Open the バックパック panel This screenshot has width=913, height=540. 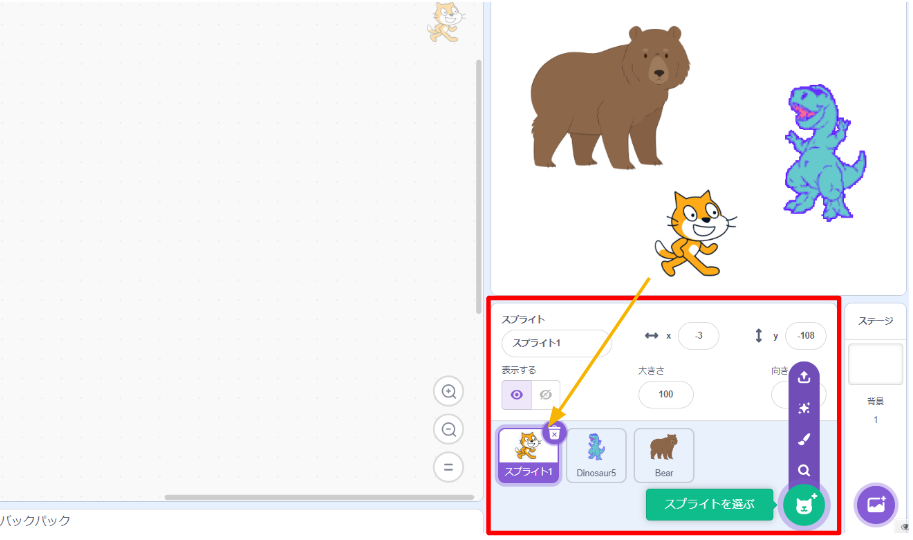pyautogui.click(x=35, y=520)
